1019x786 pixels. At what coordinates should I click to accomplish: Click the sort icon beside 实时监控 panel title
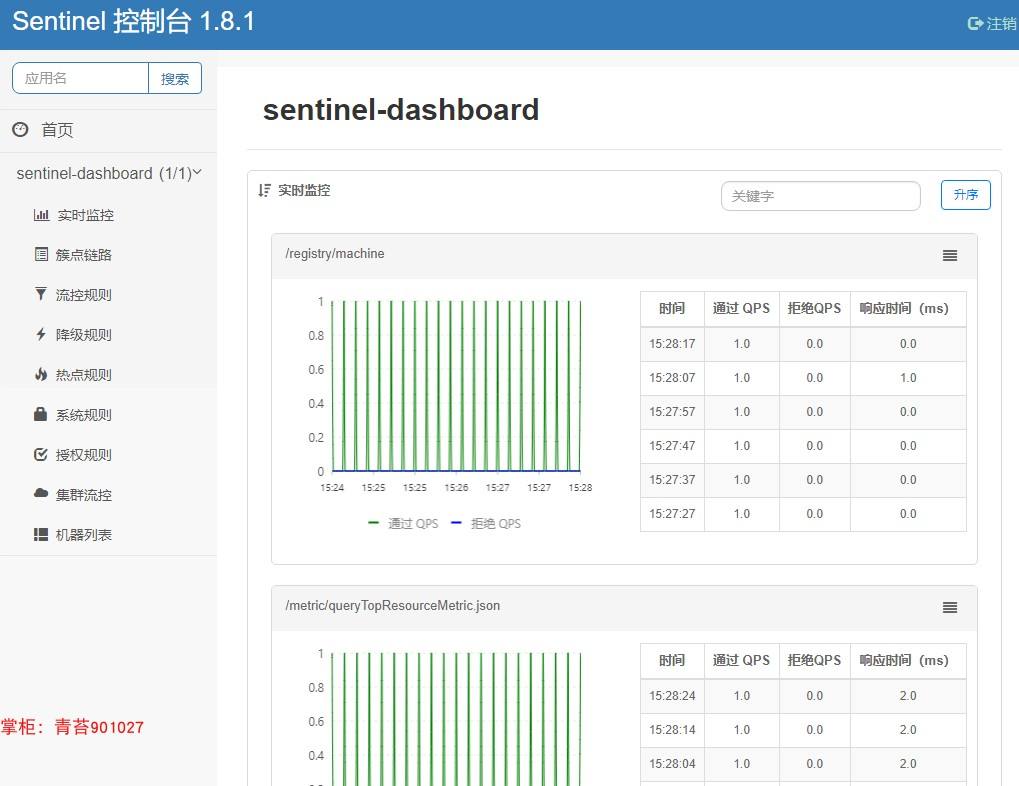pos(264,190)
